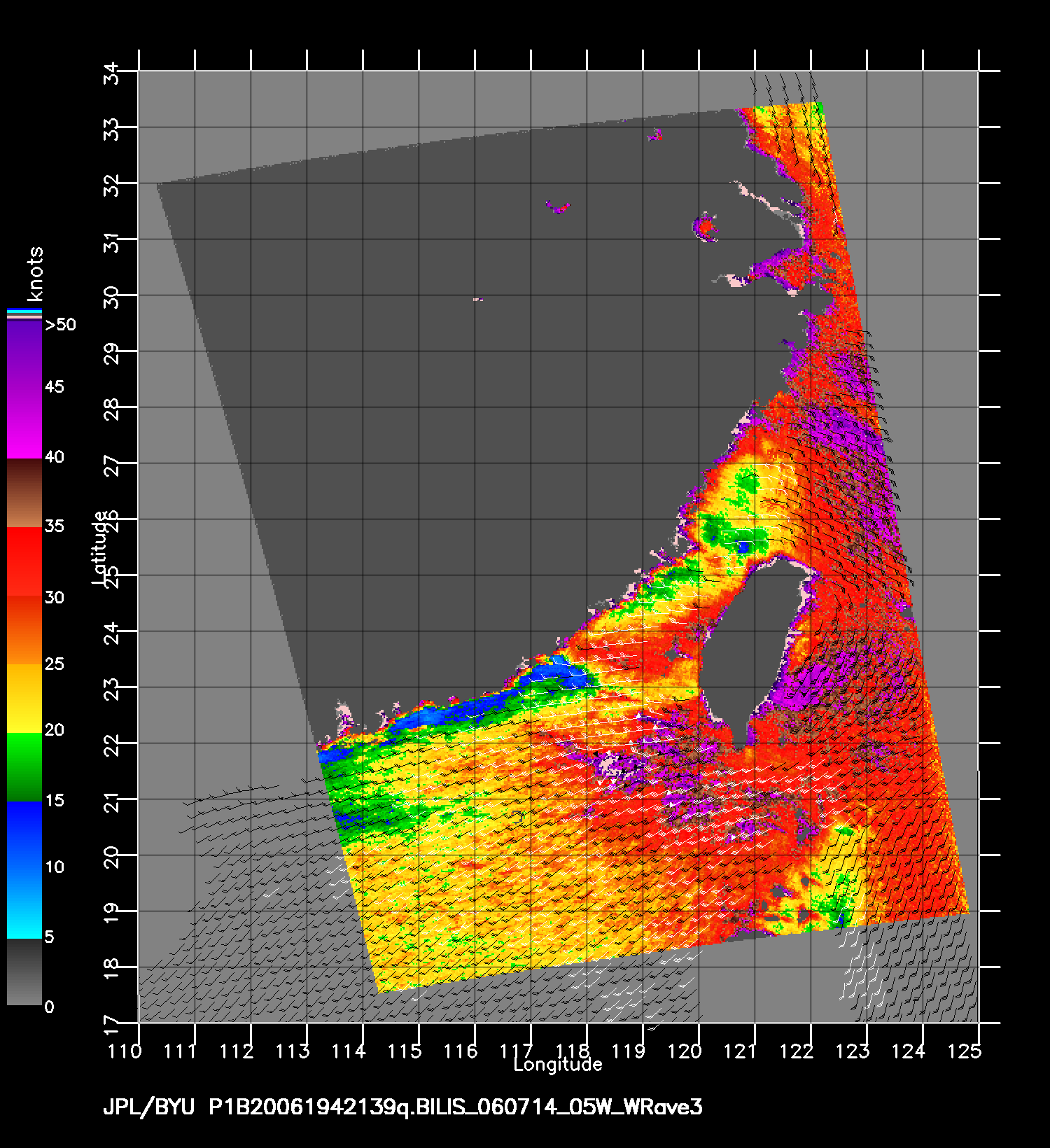Pick the red 30–35 knots colorbar segment

point(24,561)
